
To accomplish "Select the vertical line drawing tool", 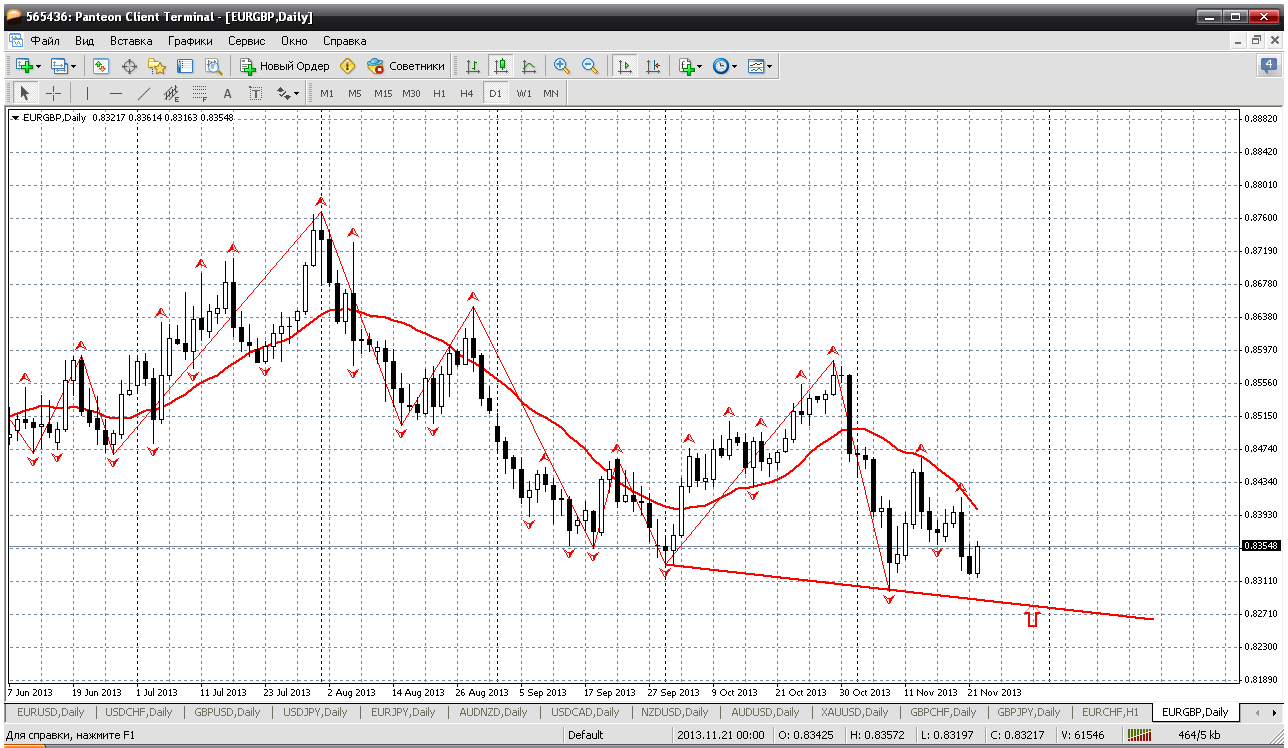I will pos(87,93).
